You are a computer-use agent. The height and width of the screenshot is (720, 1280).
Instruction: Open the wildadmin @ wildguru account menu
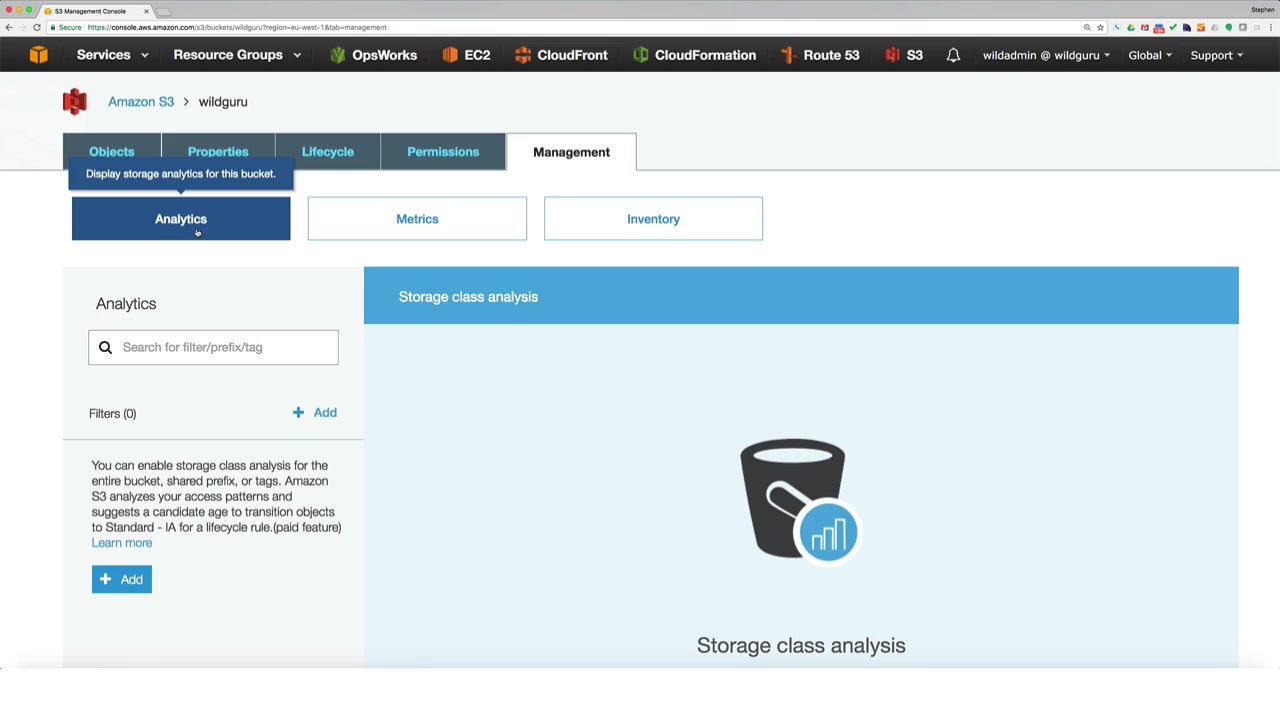(x=1046, y=55)
